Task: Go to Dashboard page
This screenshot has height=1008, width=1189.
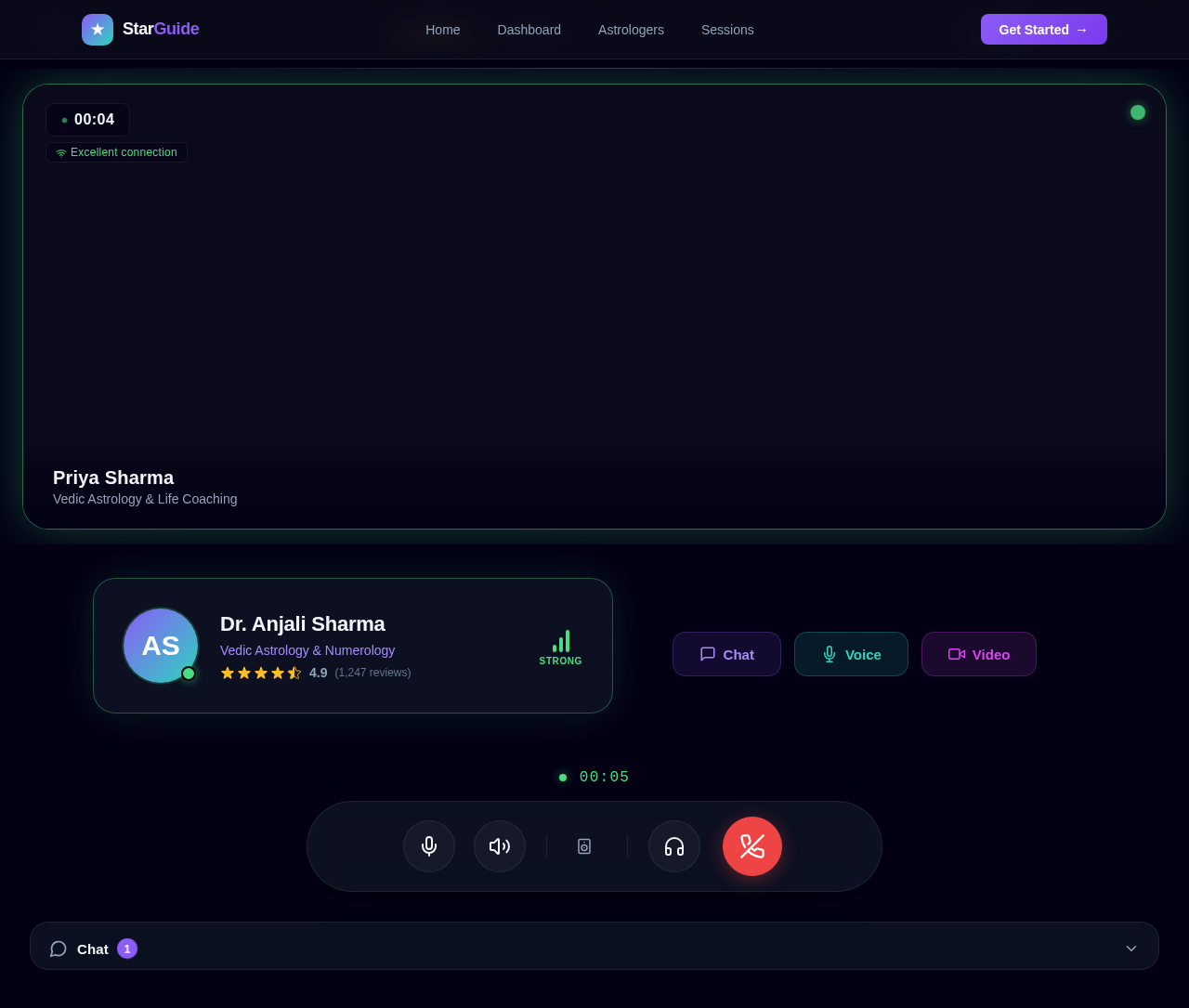Action: click(x=529, y=30)
